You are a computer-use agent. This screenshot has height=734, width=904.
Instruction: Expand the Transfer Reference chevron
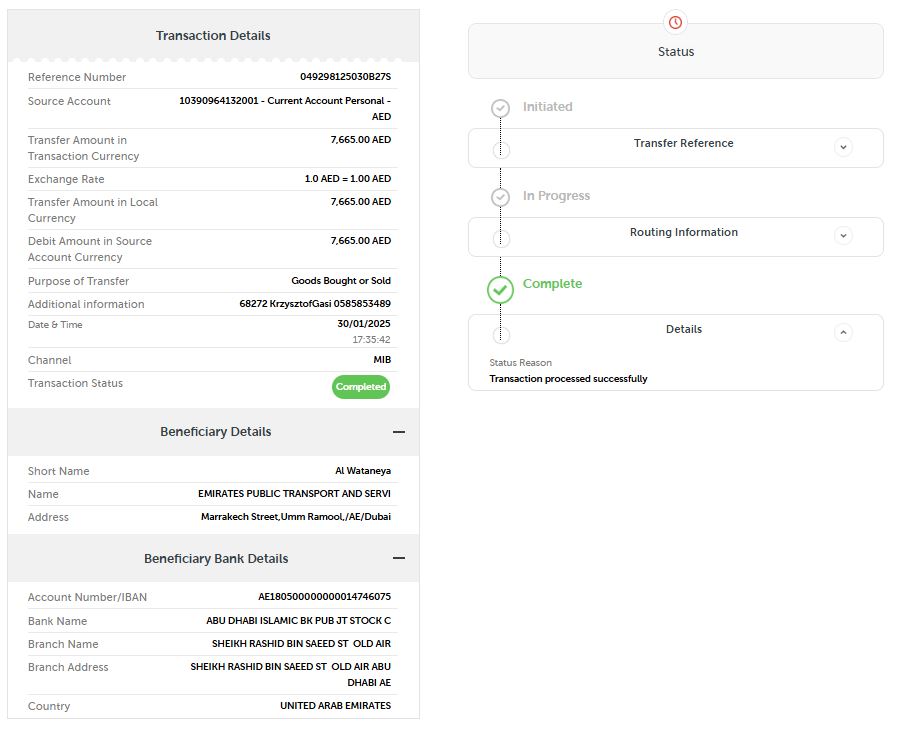(x=843, y=147)
